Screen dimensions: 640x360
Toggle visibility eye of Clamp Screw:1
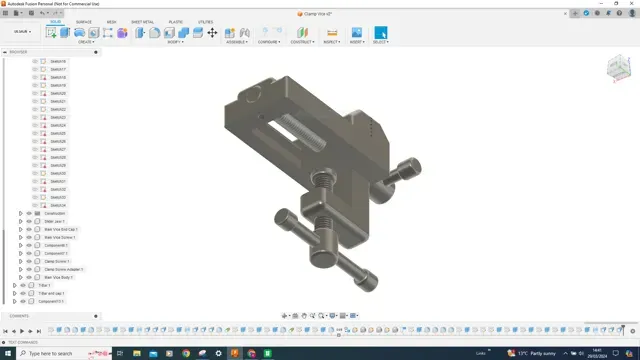29,261
